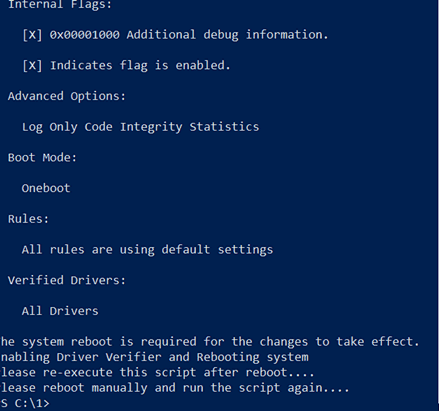Click the Rules heading
Screen dimensions: 439x411
point(28,219)
